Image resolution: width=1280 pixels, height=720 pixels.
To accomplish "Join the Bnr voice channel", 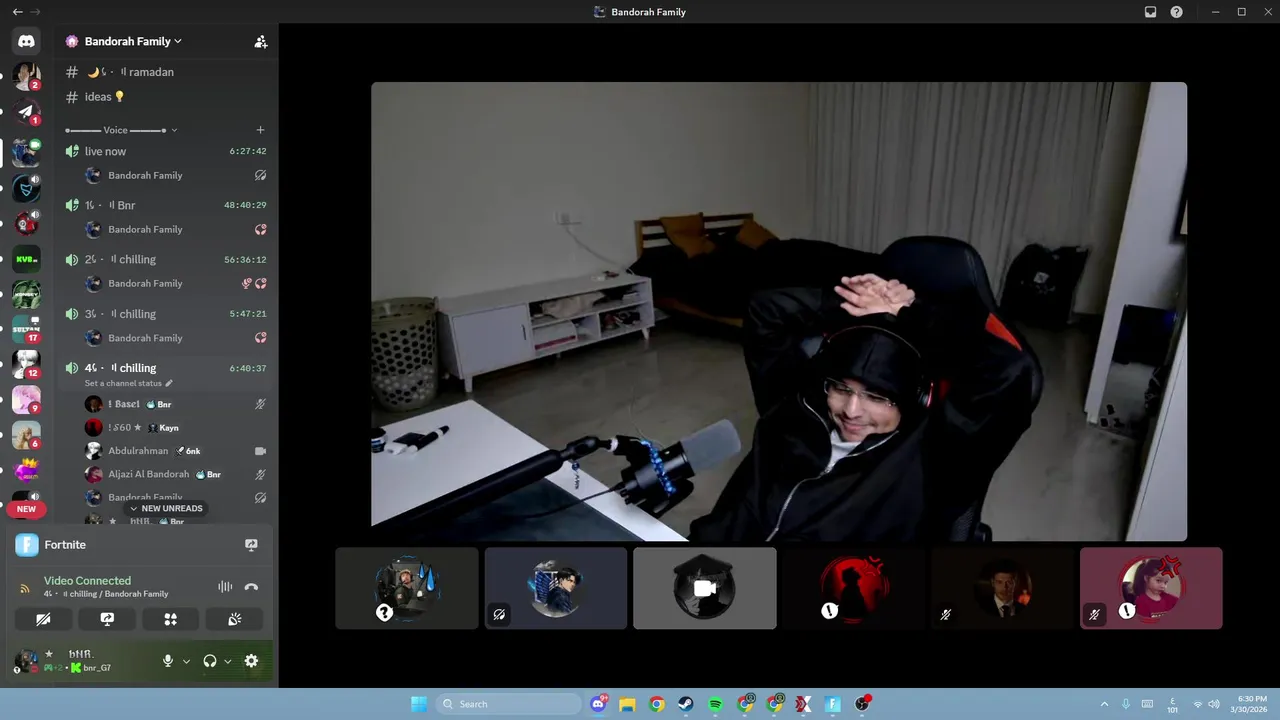I will tap(166, 205).
